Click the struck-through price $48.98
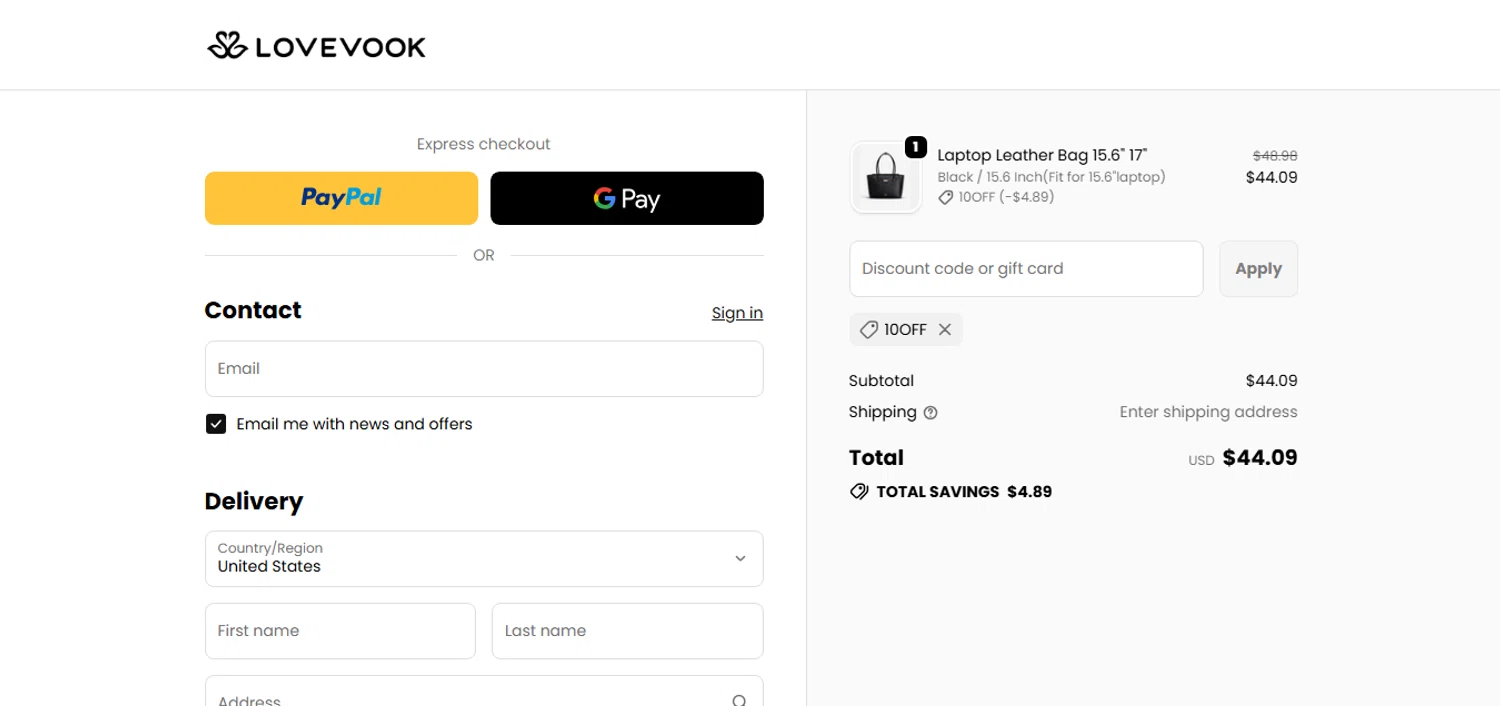Image resolution: width=1500 pixels, height=706 pixels. pos(1275,156)
